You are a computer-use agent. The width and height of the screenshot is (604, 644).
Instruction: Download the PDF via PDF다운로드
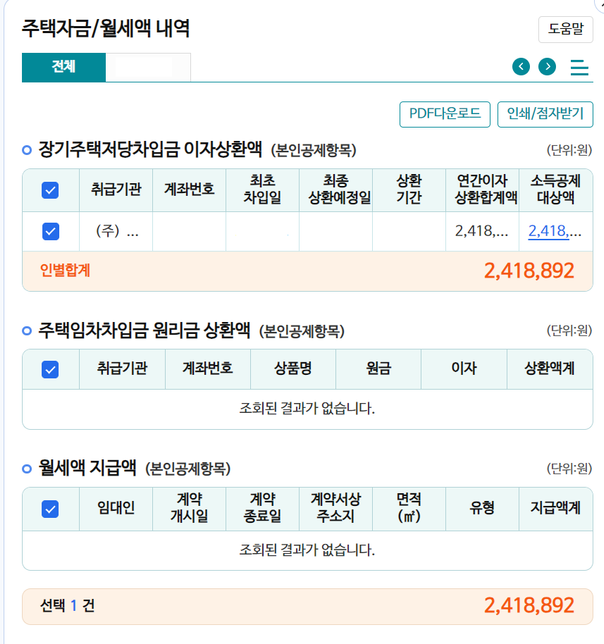[444, 114]
